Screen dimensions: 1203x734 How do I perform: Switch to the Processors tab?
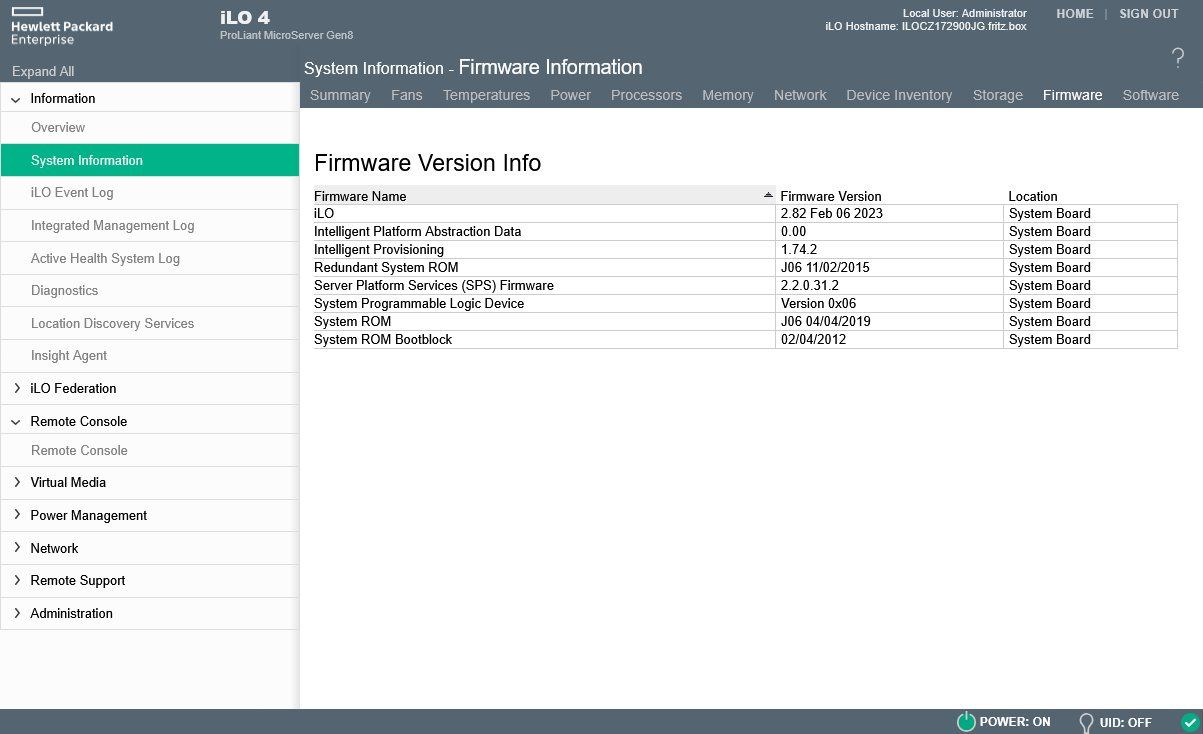tap(646, 95)
